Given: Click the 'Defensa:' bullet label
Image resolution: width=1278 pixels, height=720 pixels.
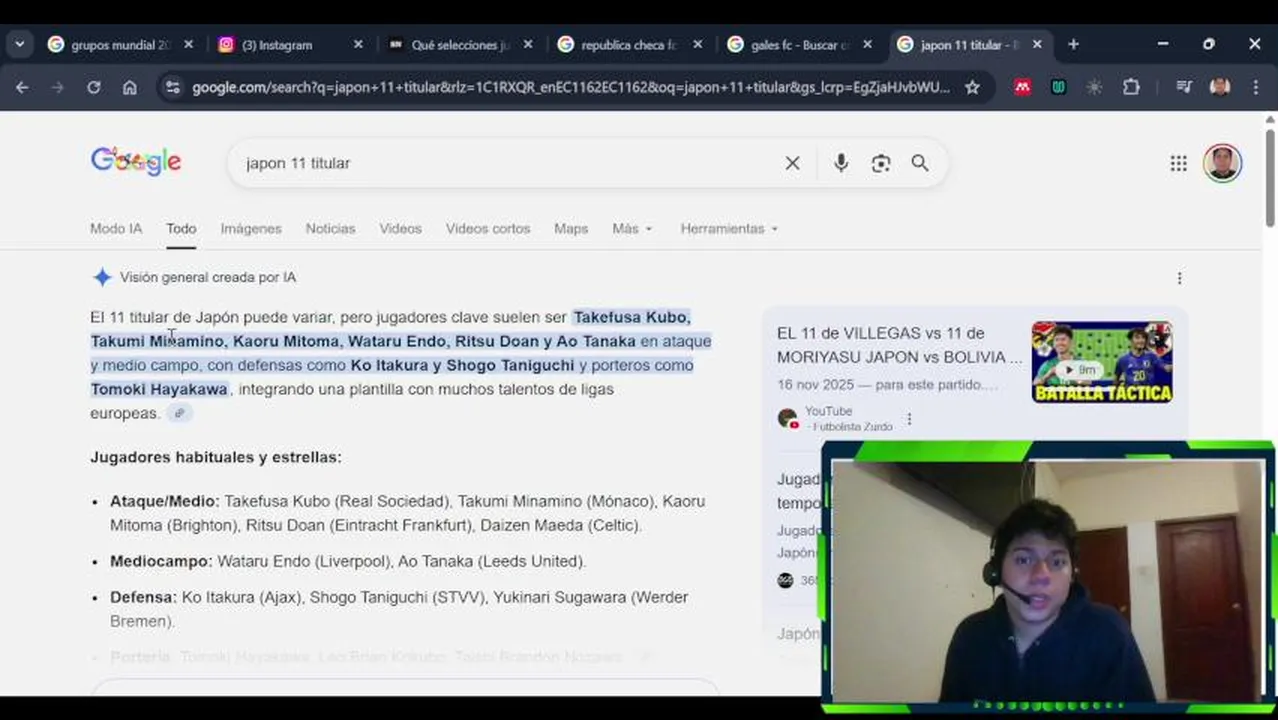Looking at the screenshot, I should [143, 597].
